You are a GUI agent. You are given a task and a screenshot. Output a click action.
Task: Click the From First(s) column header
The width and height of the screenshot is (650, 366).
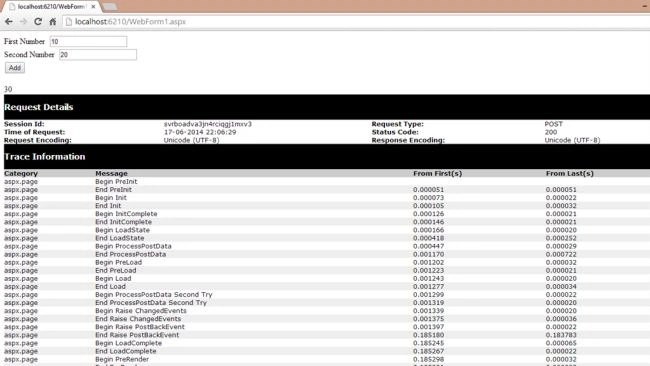[438, 173]
